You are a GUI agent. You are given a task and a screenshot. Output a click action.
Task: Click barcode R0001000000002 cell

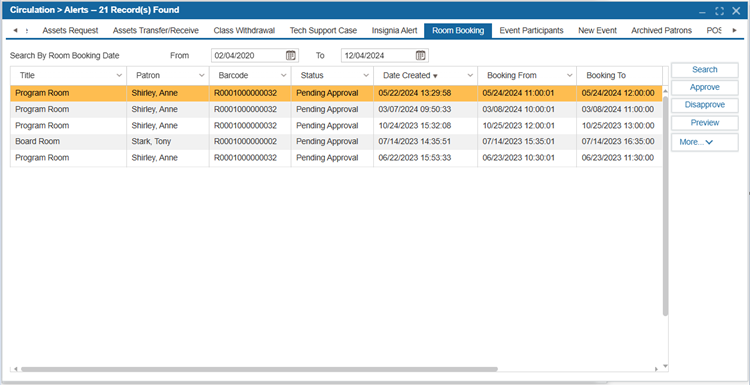click(x=250, y=142)
